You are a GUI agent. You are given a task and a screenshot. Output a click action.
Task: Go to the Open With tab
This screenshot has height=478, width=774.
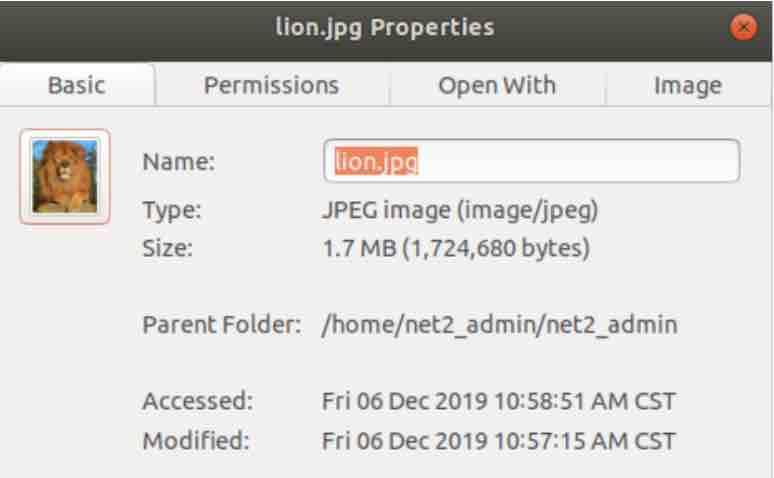click(497, 85)
